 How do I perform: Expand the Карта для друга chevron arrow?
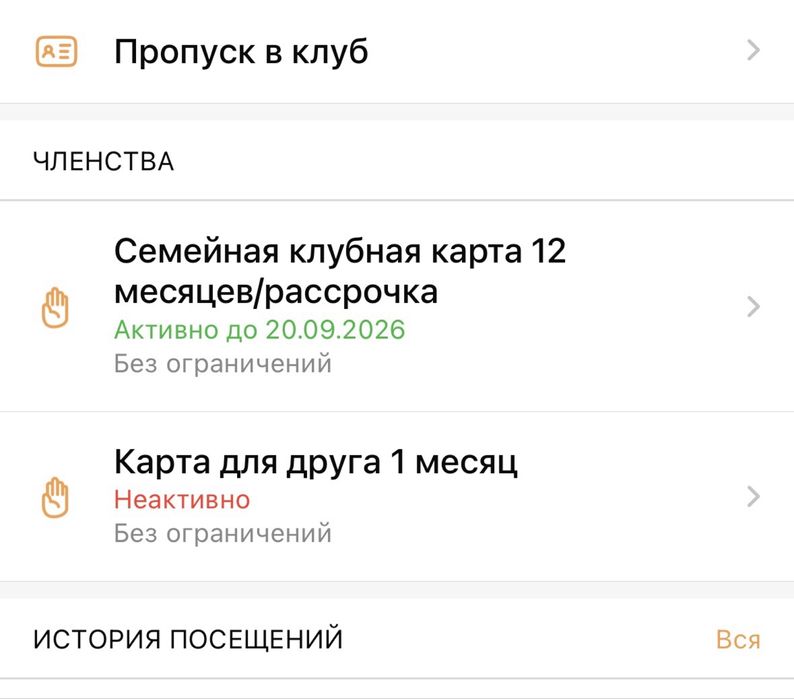[754, 497]
